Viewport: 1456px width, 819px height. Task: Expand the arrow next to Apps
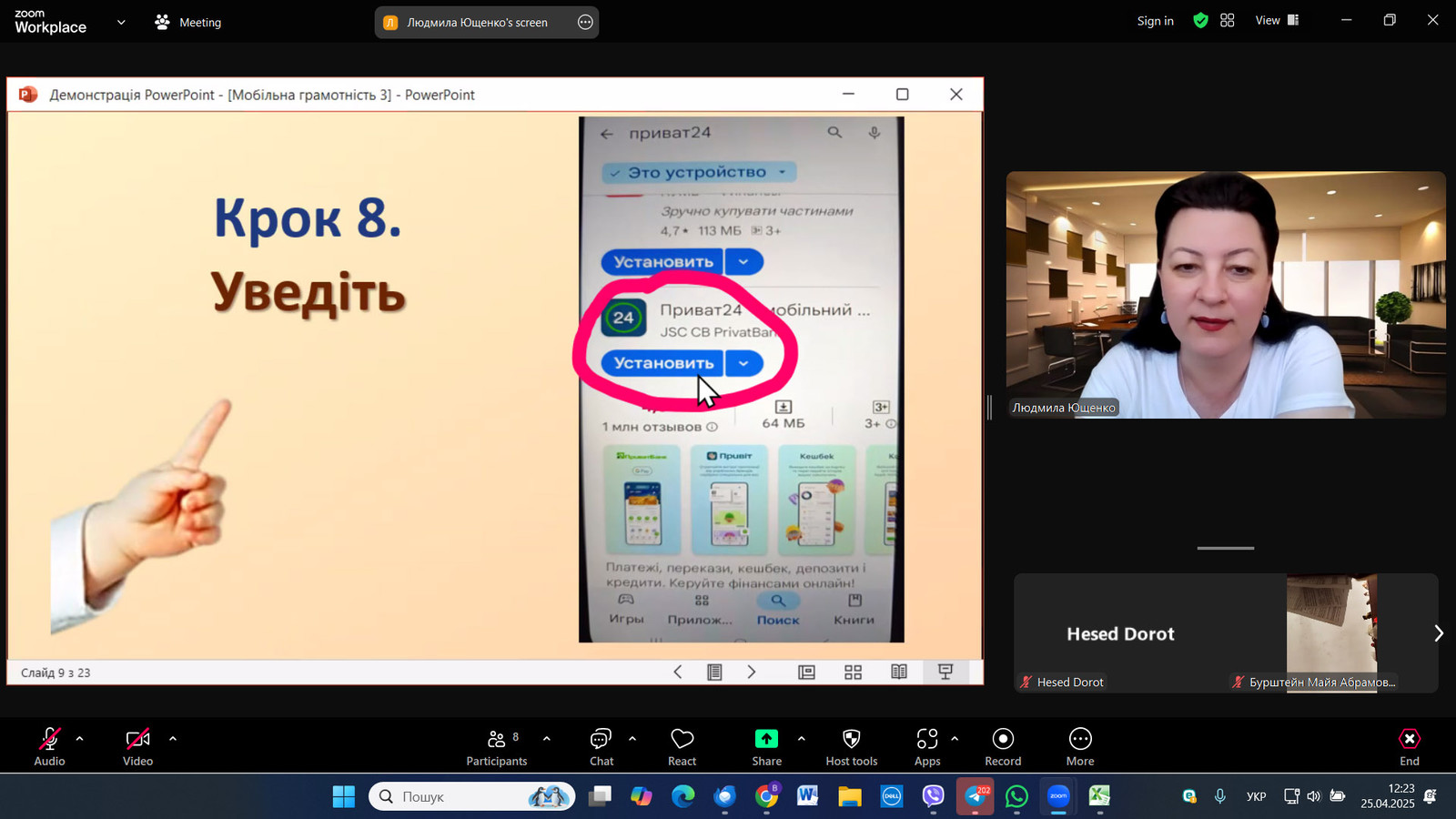click(954, 739)
